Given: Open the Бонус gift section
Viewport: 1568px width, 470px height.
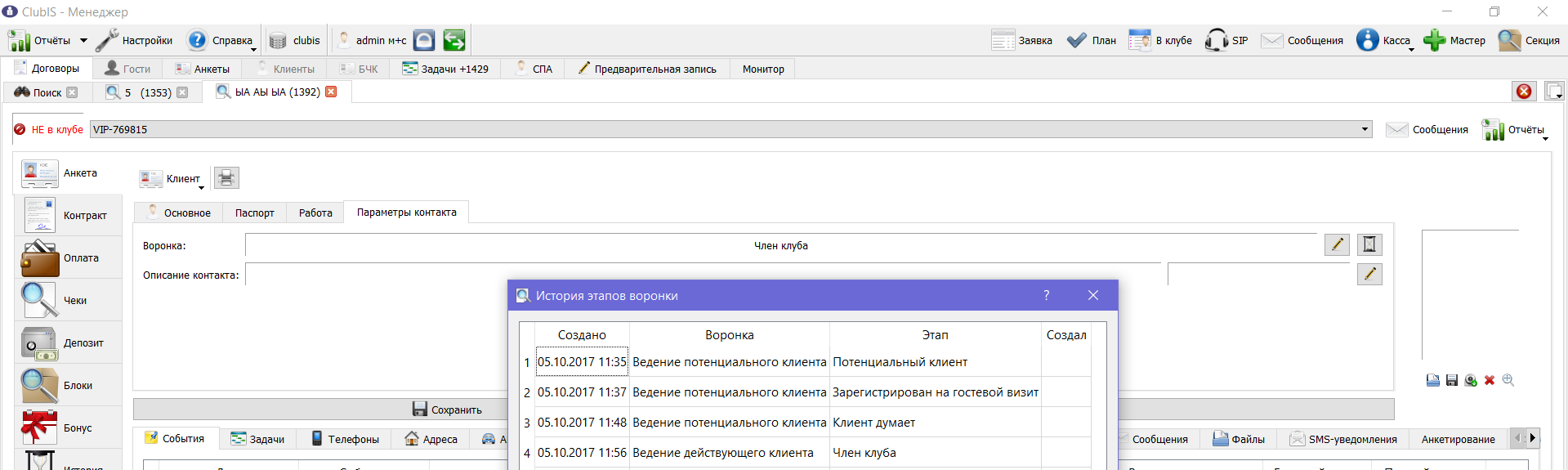Looking at the screenshot, I should pyautogui.click(x=69, y=428).
